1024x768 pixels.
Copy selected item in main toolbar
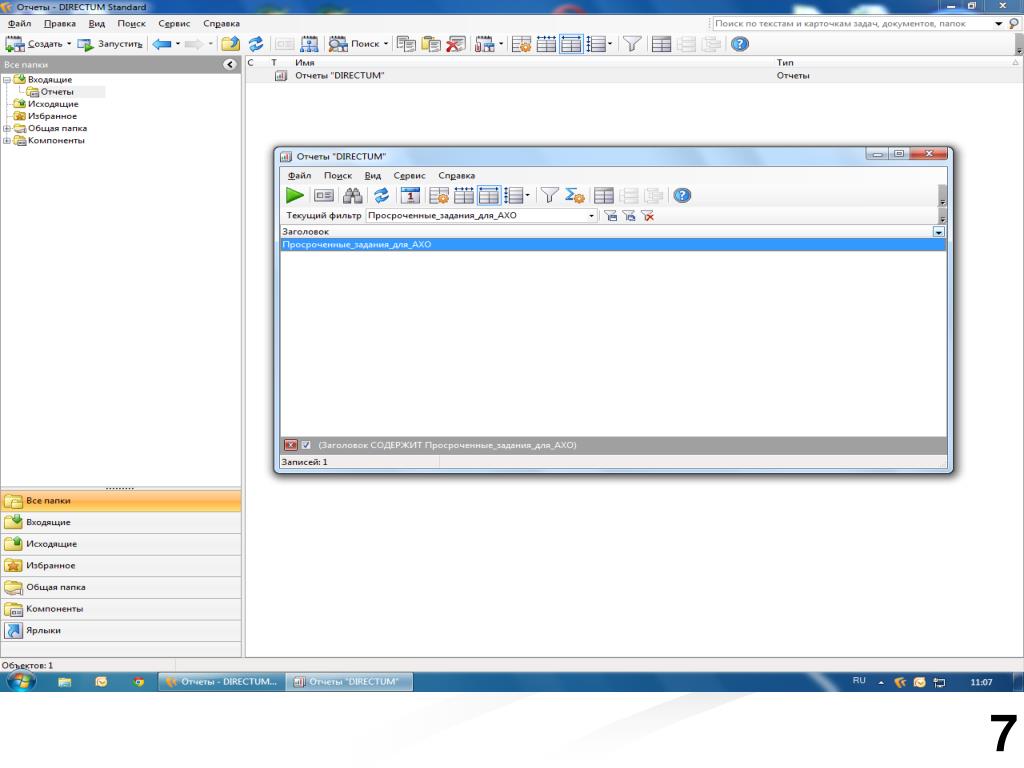tap(406, 44)
